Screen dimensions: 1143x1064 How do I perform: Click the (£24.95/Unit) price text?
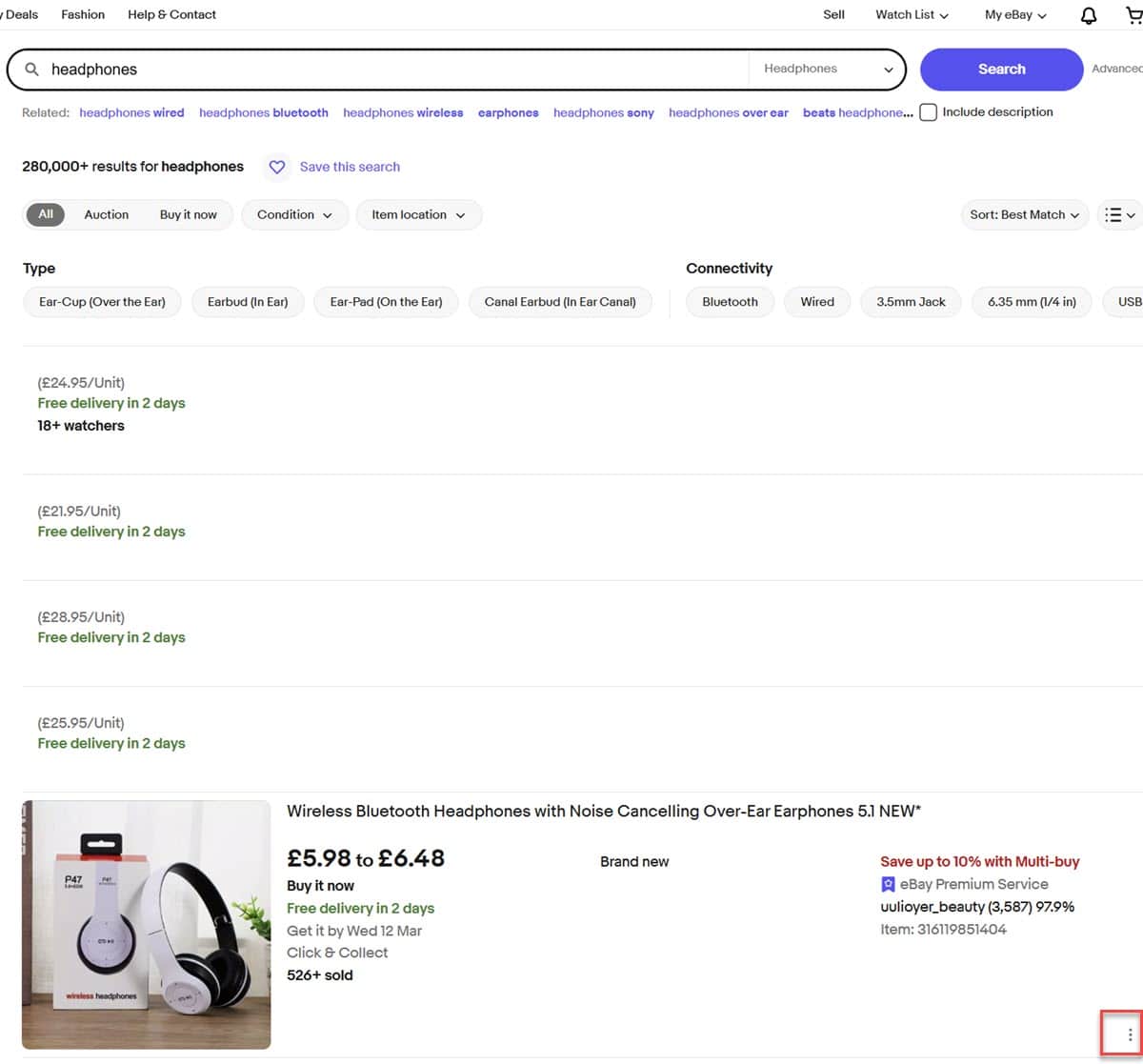click(x=81, y=383)
